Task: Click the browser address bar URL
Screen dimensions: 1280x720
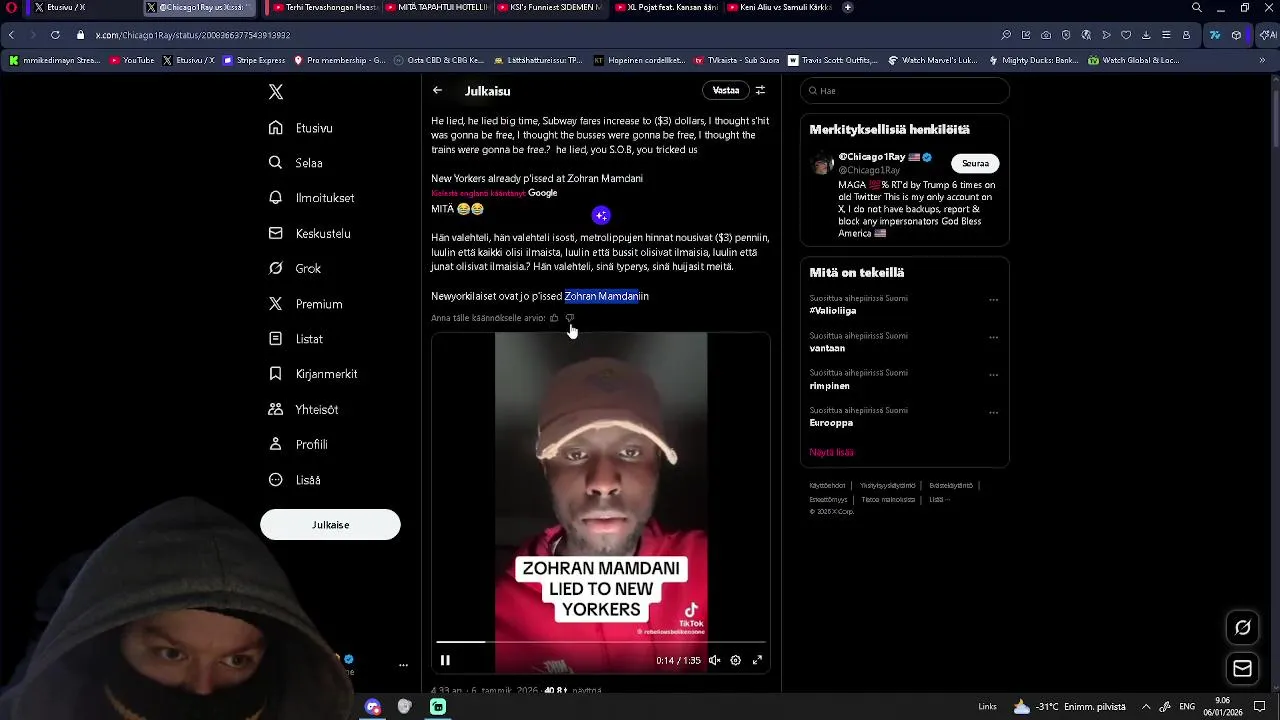Action: coord(193,35)
